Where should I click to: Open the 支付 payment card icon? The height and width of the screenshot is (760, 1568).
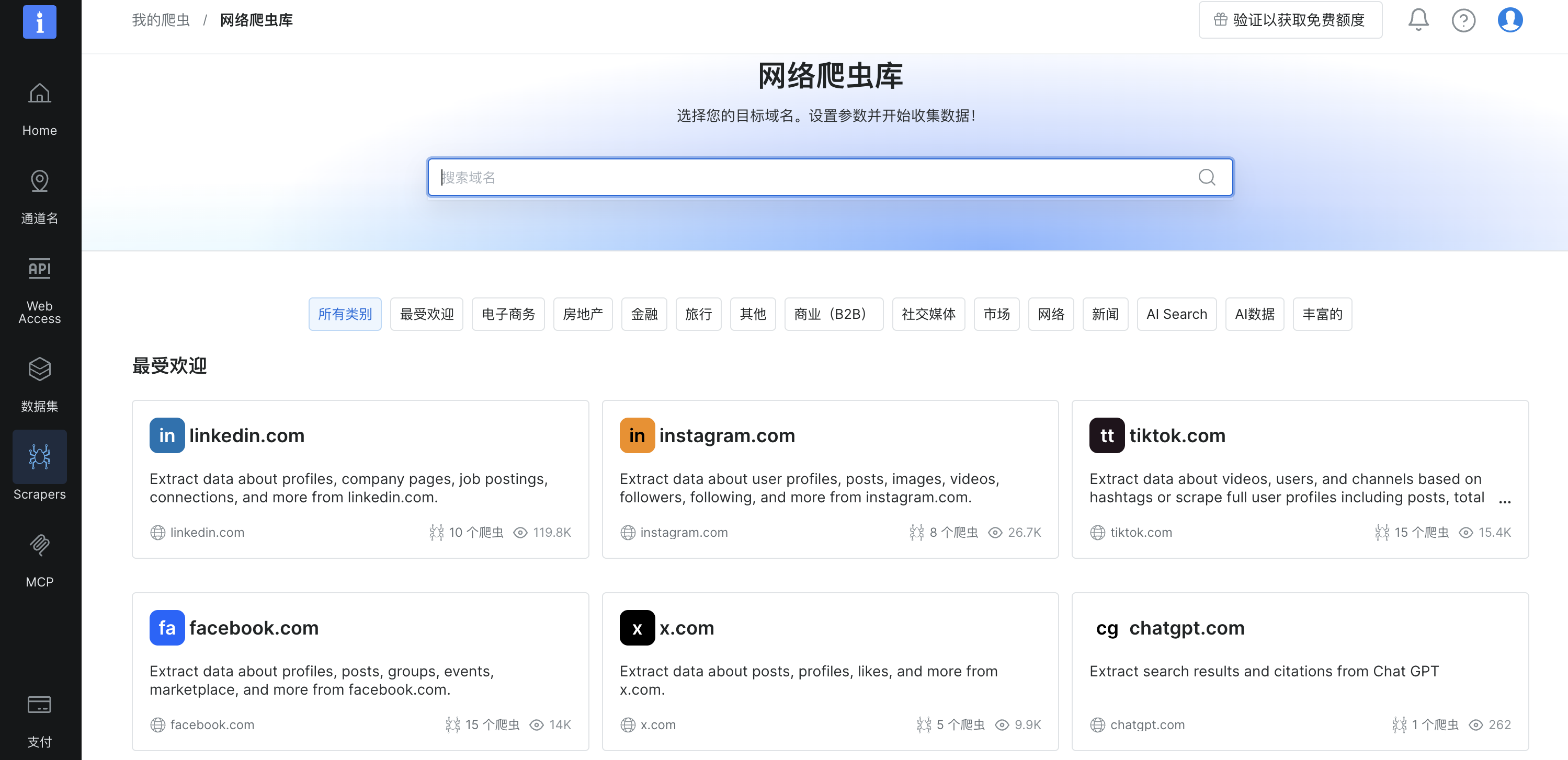(x=40, y=705)
